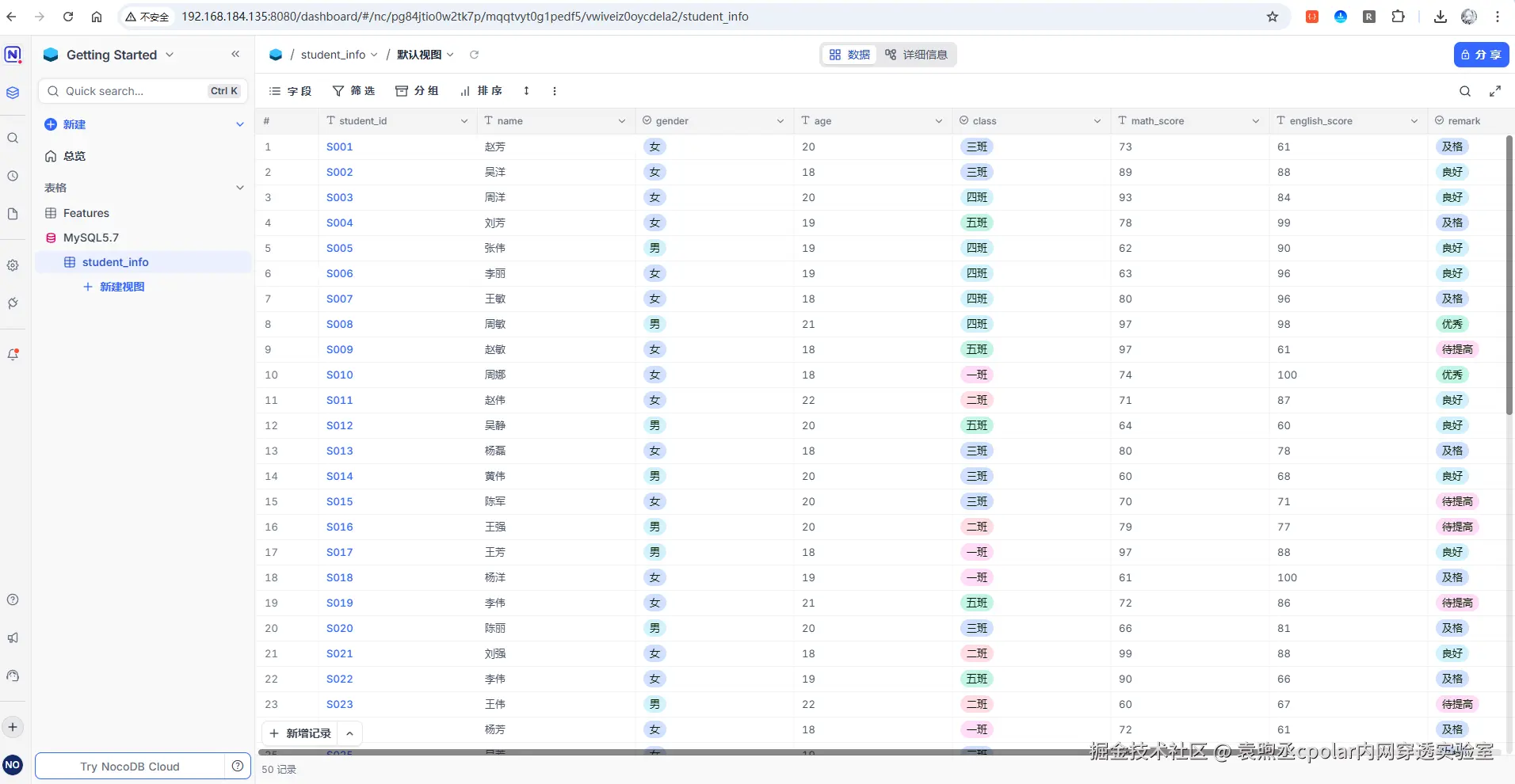Open the row height icon in toolbar
The width and height of the screenshot is (1515, 784).
pos(526,91)
